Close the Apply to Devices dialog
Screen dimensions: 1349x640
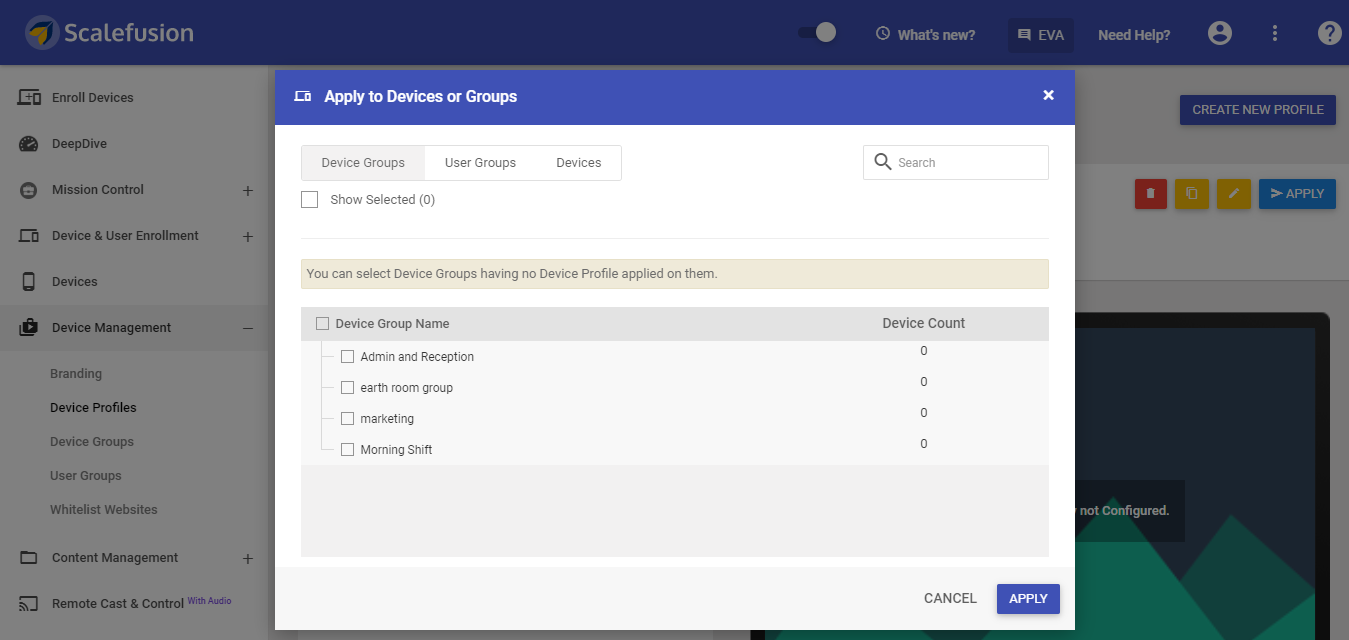1048,95
